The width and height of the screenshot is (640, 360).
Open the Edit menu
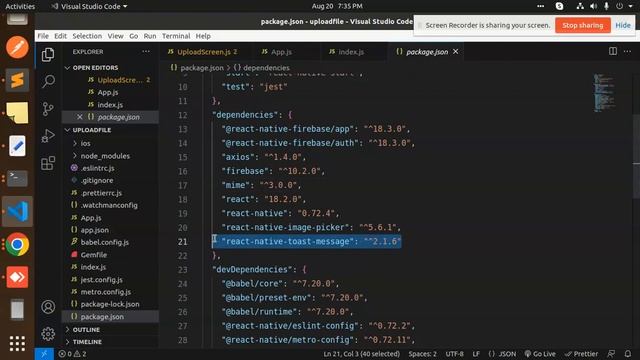tap(60, 36)
